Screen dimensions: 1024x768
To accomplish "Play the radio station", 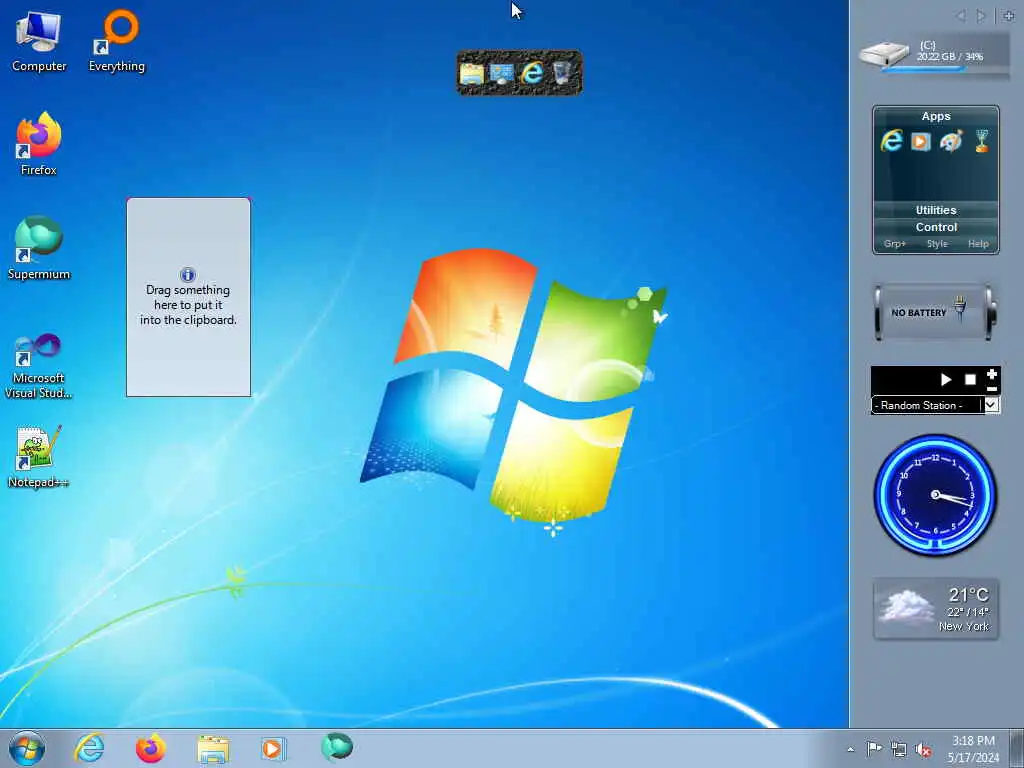I will point(946,379).
